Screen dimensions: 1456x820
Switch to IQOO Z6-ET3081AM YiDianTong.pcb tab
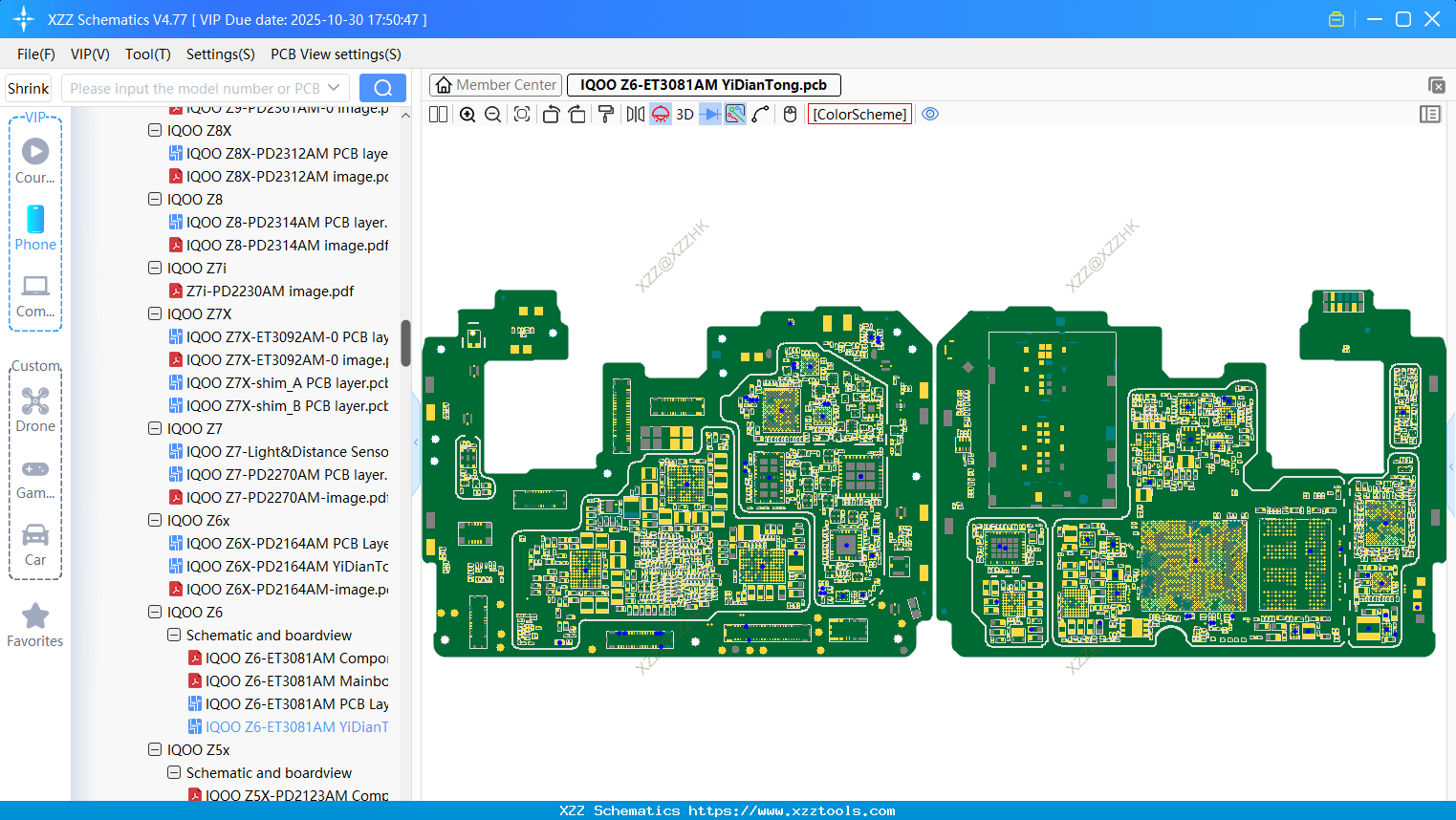[704, 85]
